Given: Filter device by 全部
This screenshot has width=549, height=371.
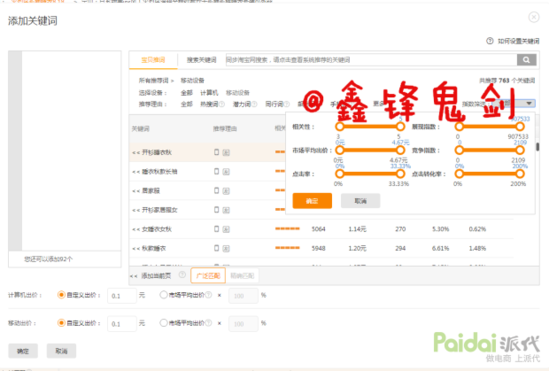Looking at the screenshot, I should point(187,93).
